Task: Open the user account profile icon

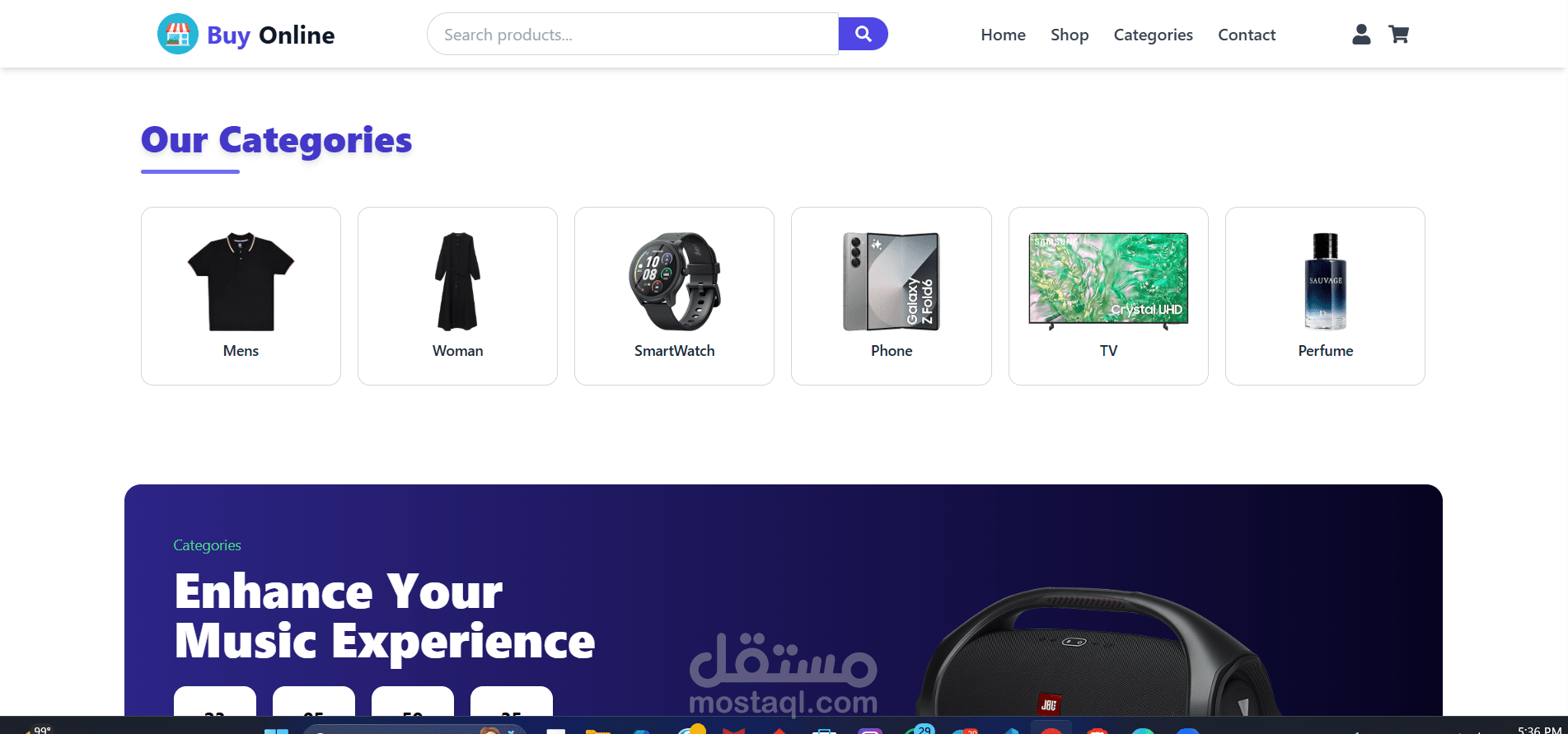Action: (x=1361, y=34)
